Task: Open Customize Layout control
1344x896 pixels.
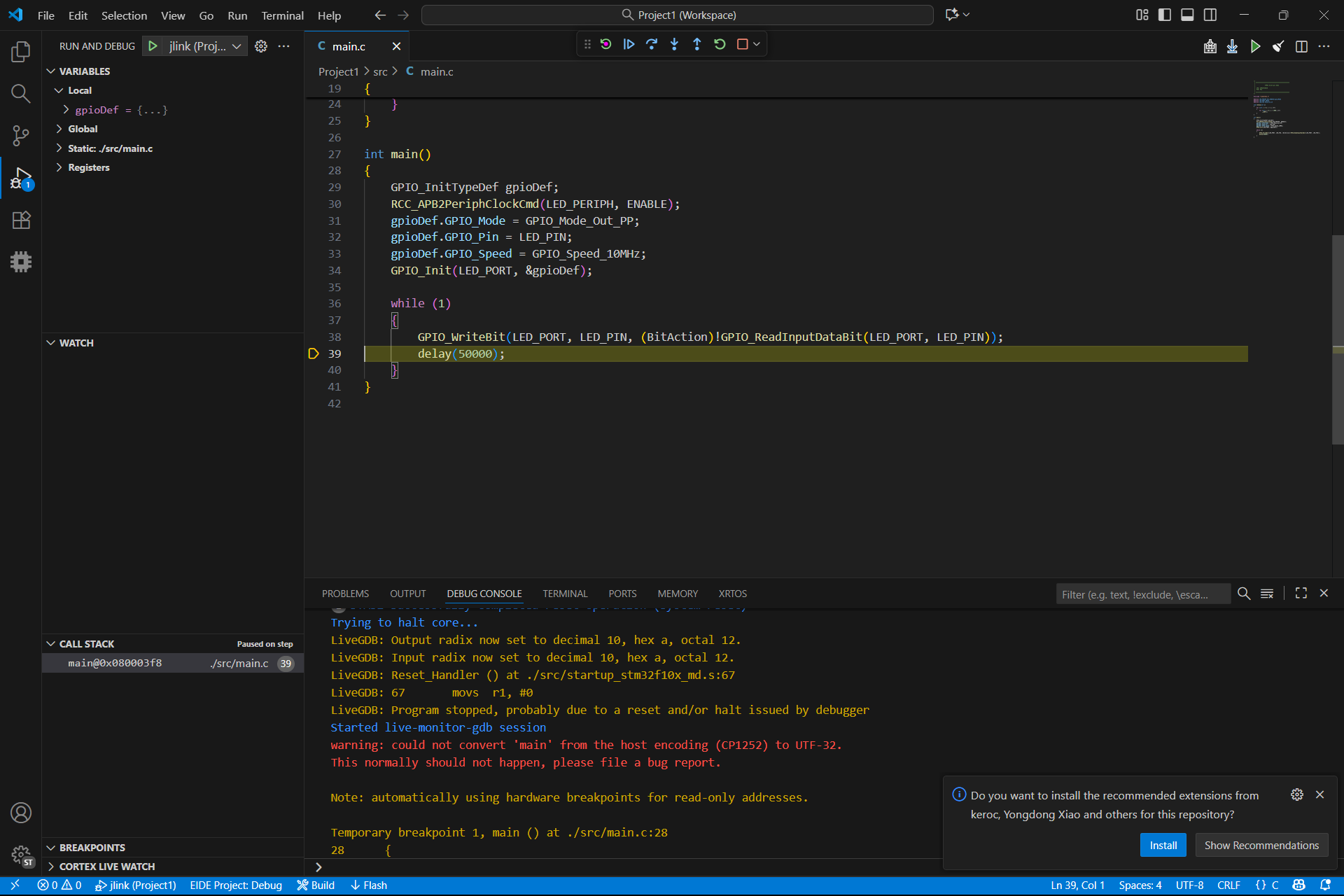Action: coord(1142,15)
